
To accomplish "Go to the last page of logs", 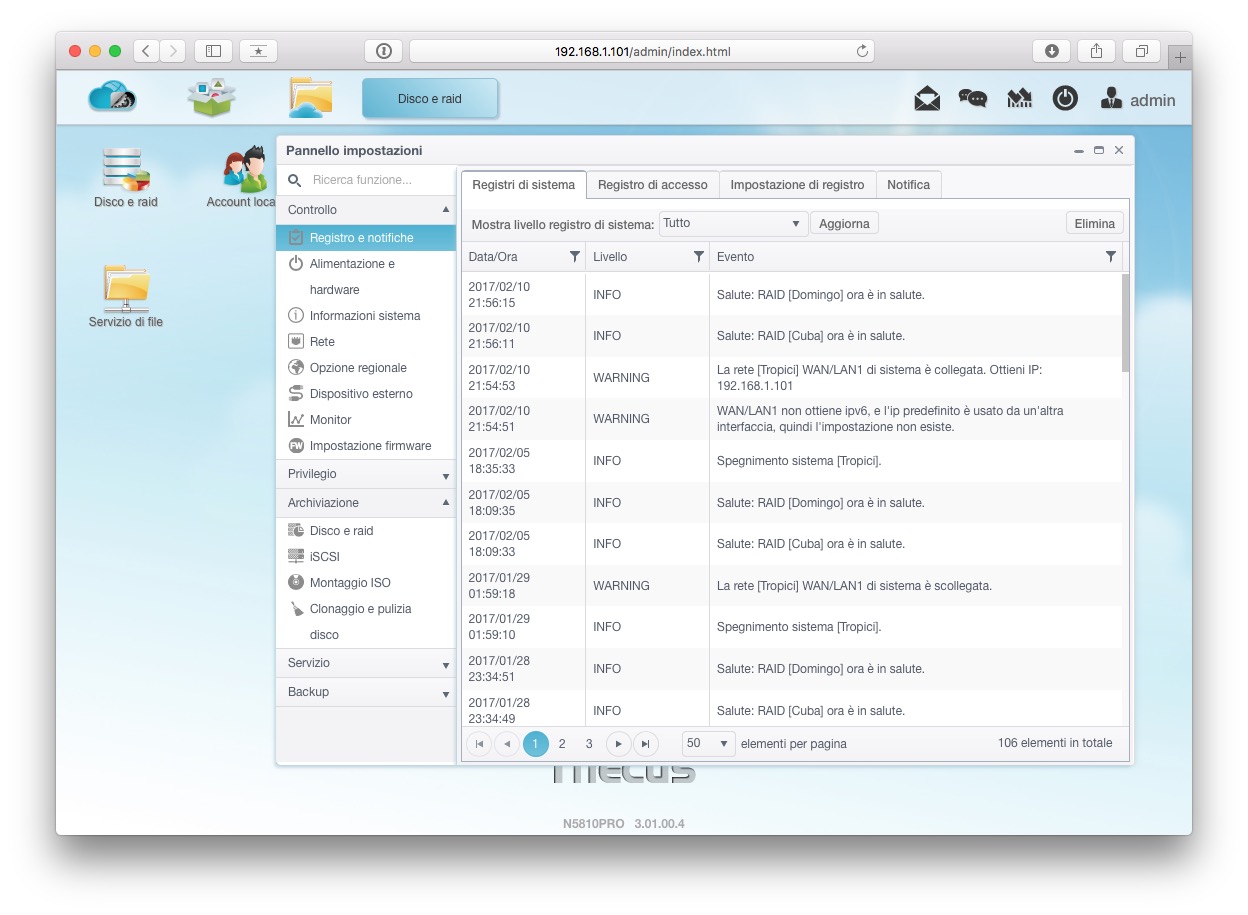I will pos(646,743).
